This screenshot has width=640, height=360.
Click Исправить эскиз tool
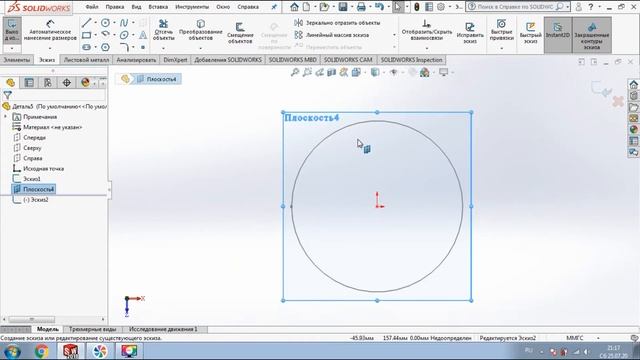coord(470,33)
